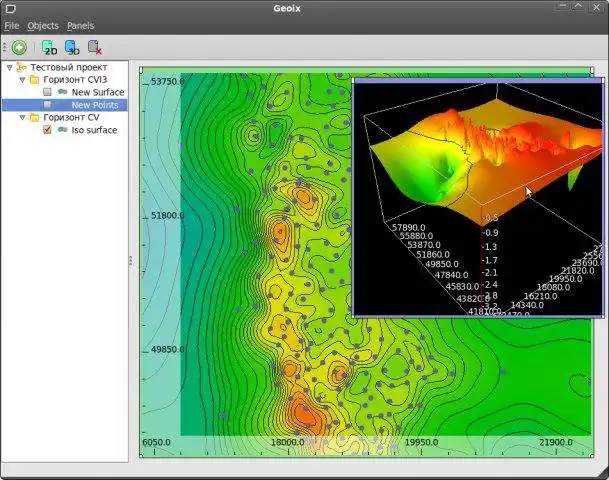Click the Тестовый проект project icon
The image size is (609, 480).
click(22, 67)
